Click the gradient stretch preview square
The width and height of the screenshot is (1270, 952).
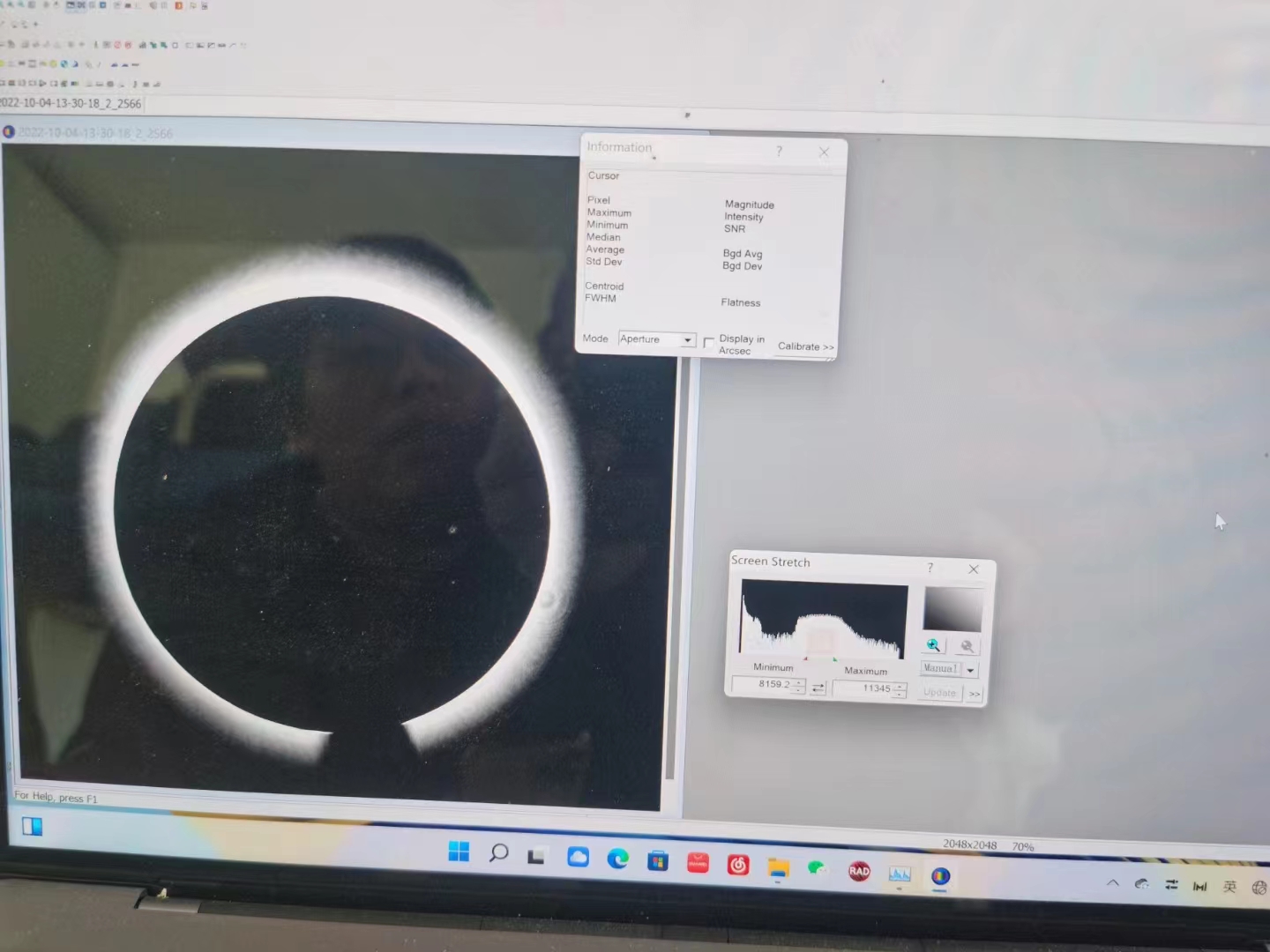[952, 609]
